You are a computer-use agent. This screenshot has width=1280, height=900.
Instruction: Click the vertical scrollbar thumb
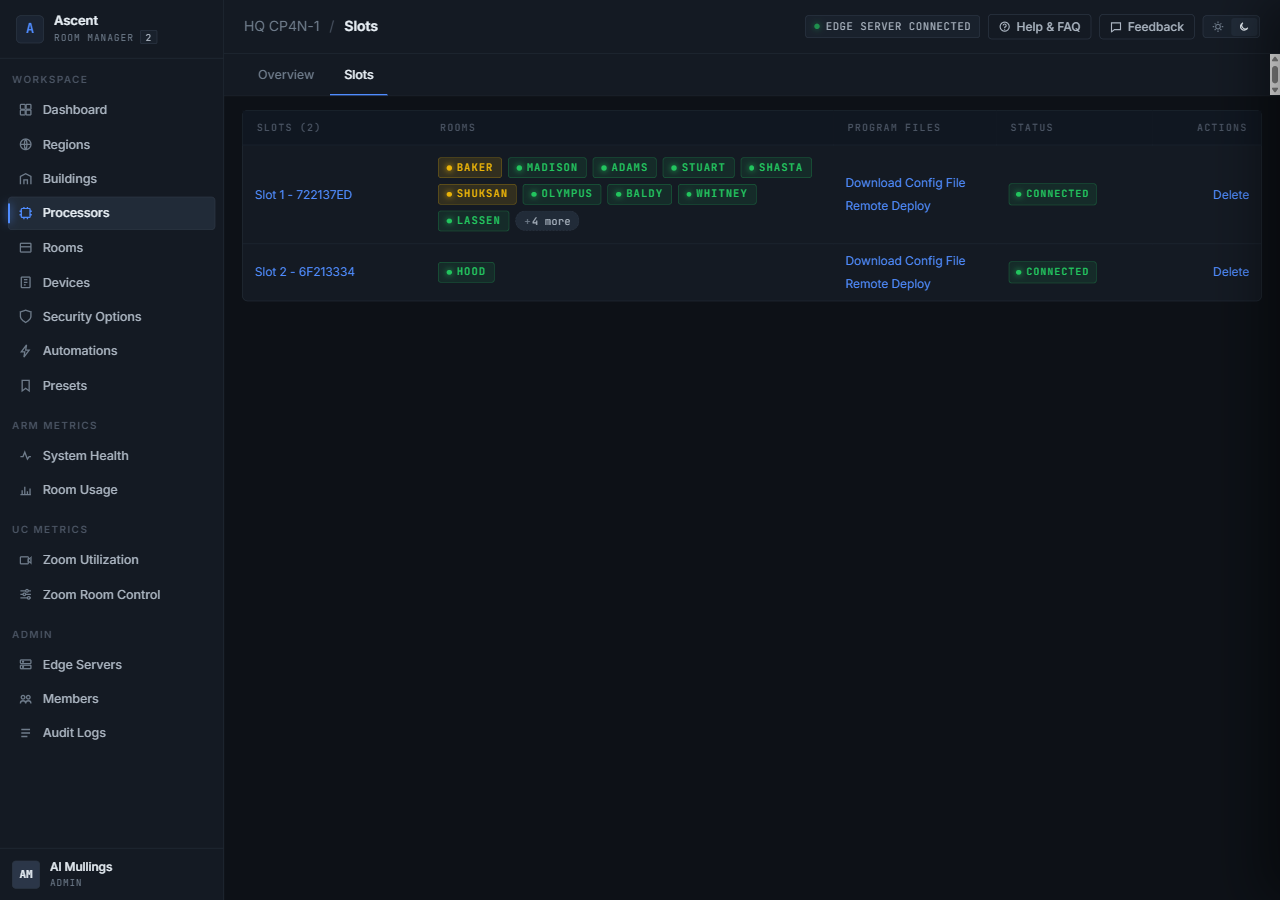tap(1275, 75)
